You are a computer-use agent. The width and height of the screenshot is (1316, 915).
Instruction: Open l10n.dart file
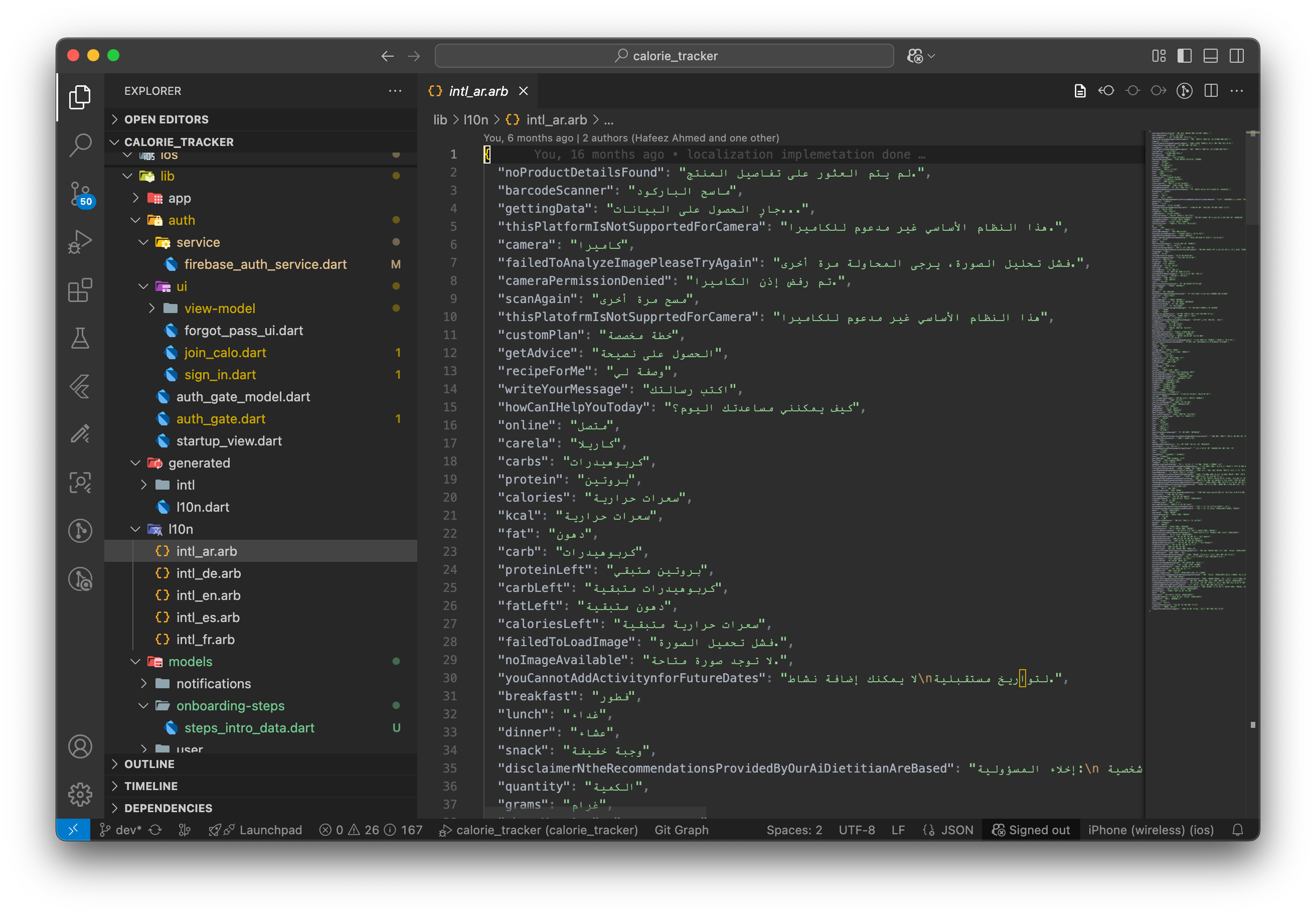coord(261,507)
